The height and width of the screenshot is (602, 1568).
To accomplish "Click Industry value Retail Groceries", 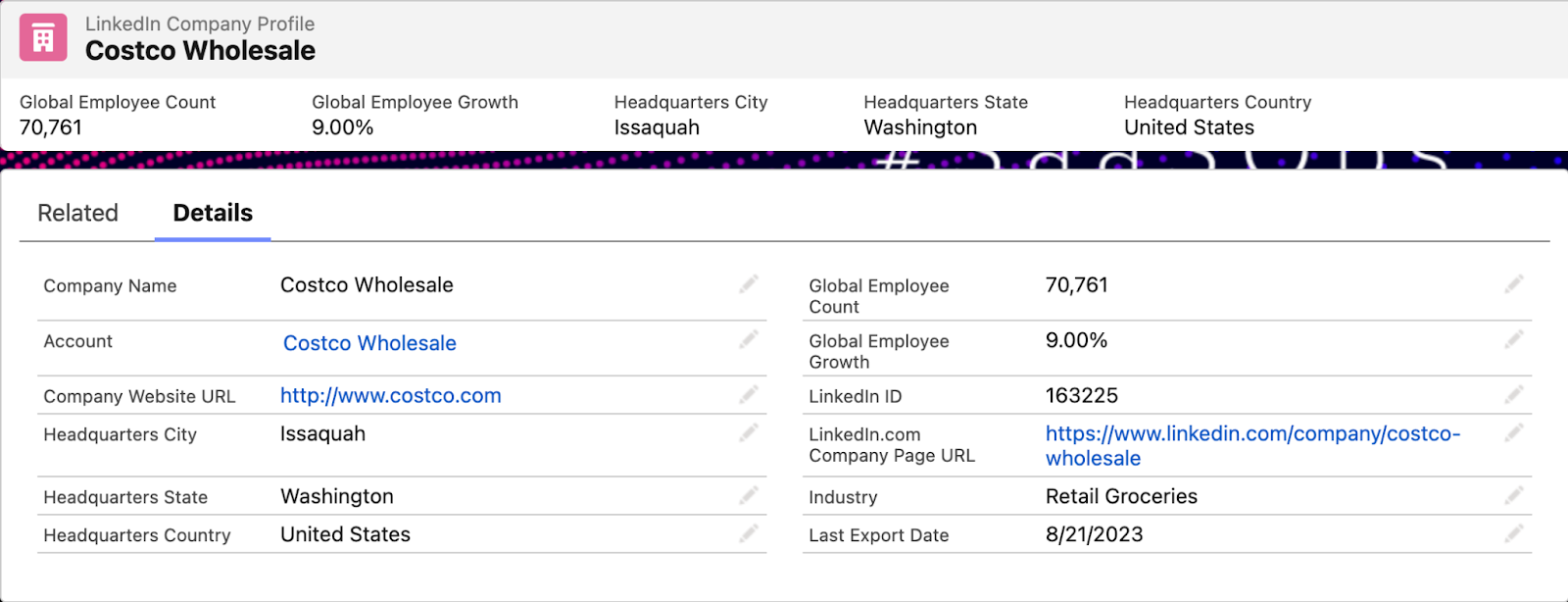I will point(1121,496).
